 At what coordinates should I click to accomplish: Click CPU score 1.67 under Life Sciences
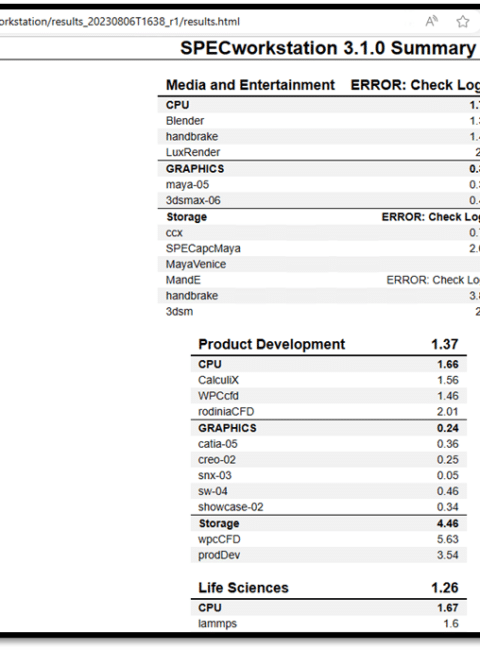point(448,608)
